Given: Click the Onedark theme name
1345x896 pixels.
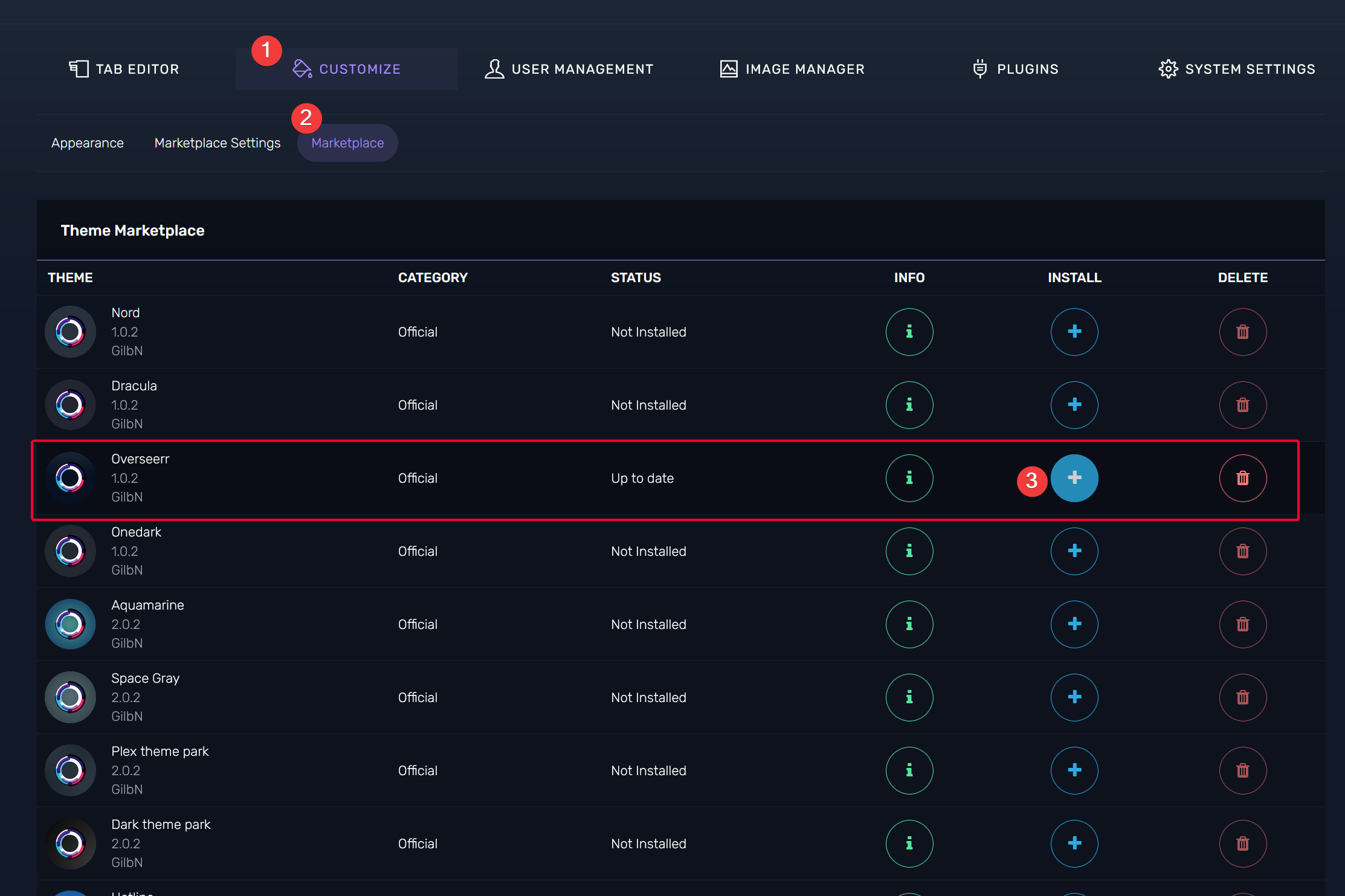Looking at the screenshot, I should (x=137, y=532).
